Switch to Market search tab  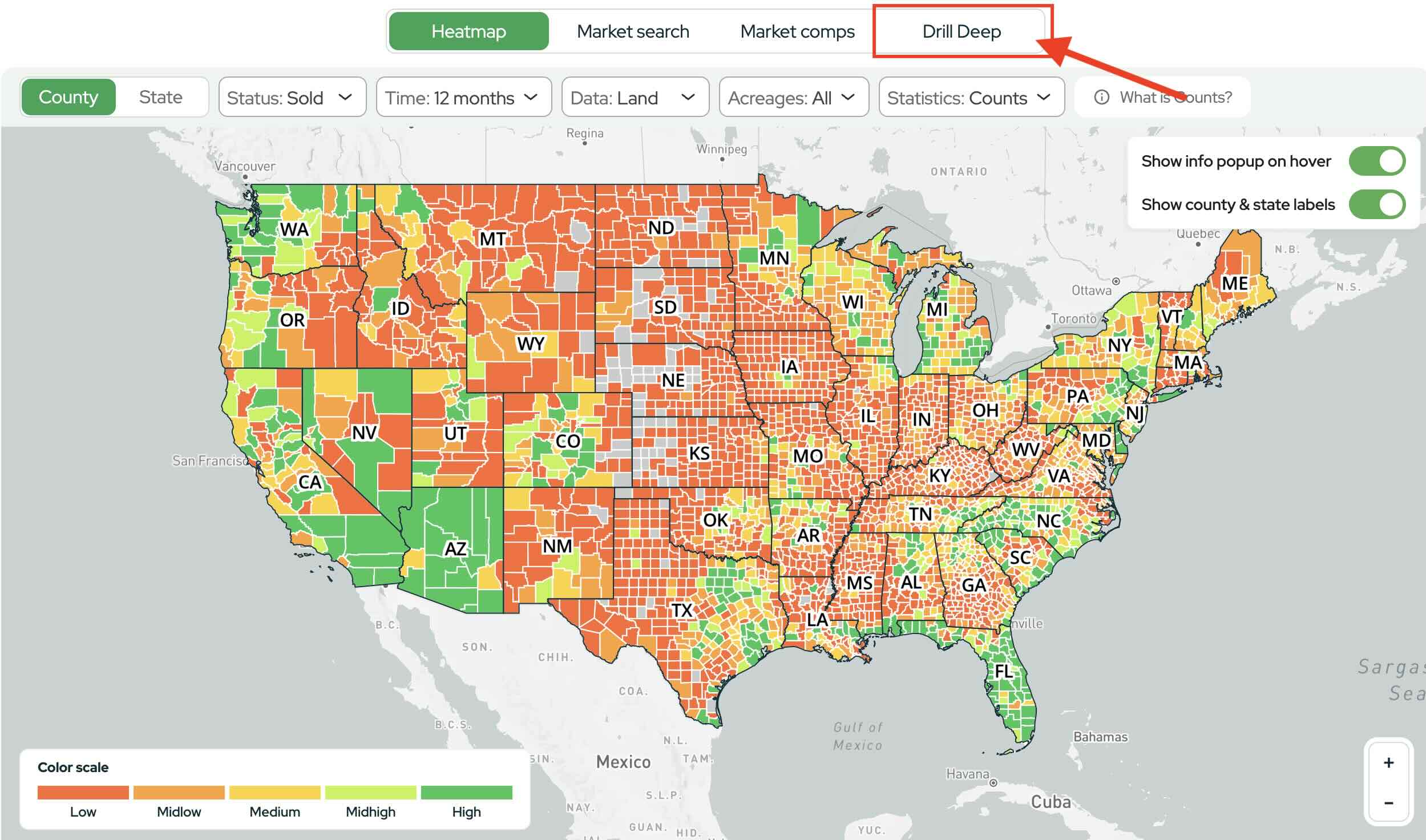coord(633,31)
